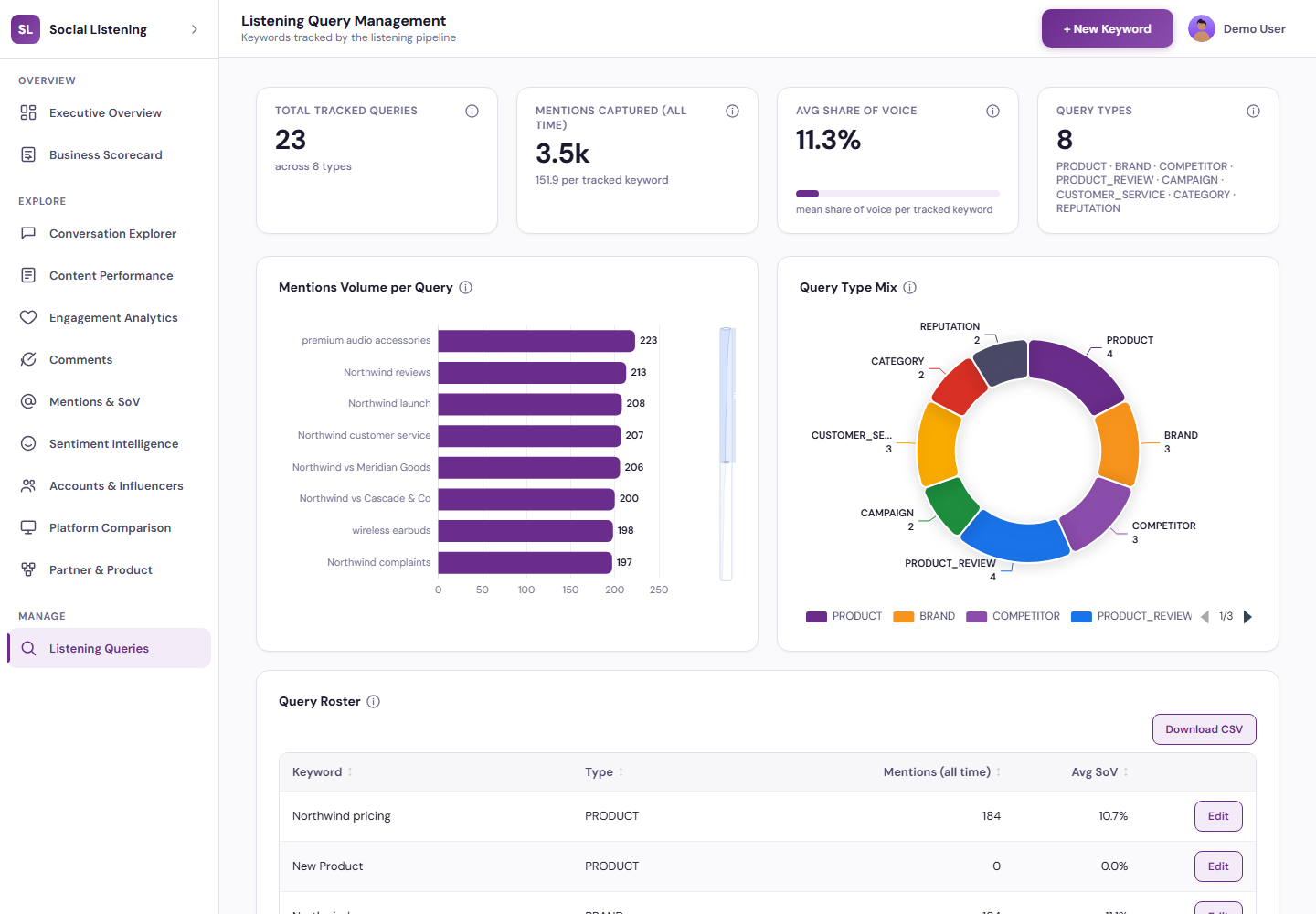Open Business Scorecard page
This screenshot has width=1316, height=914.
coord(109,154)
